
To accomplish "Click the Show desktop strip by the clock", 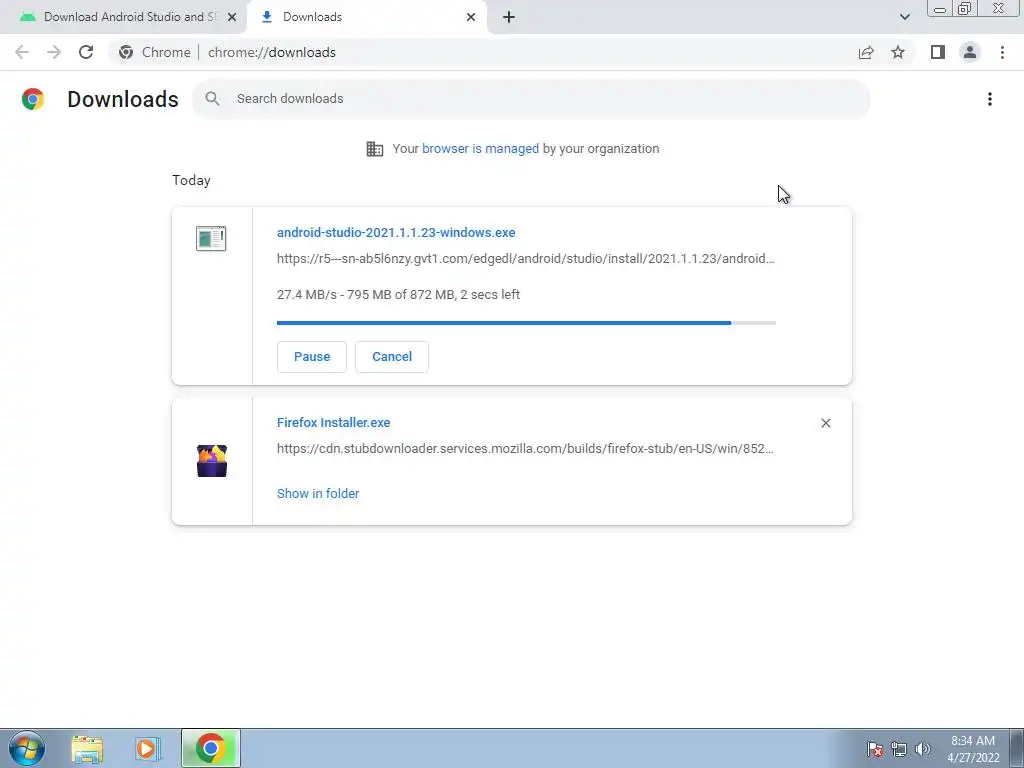I will pos(1017,748).
